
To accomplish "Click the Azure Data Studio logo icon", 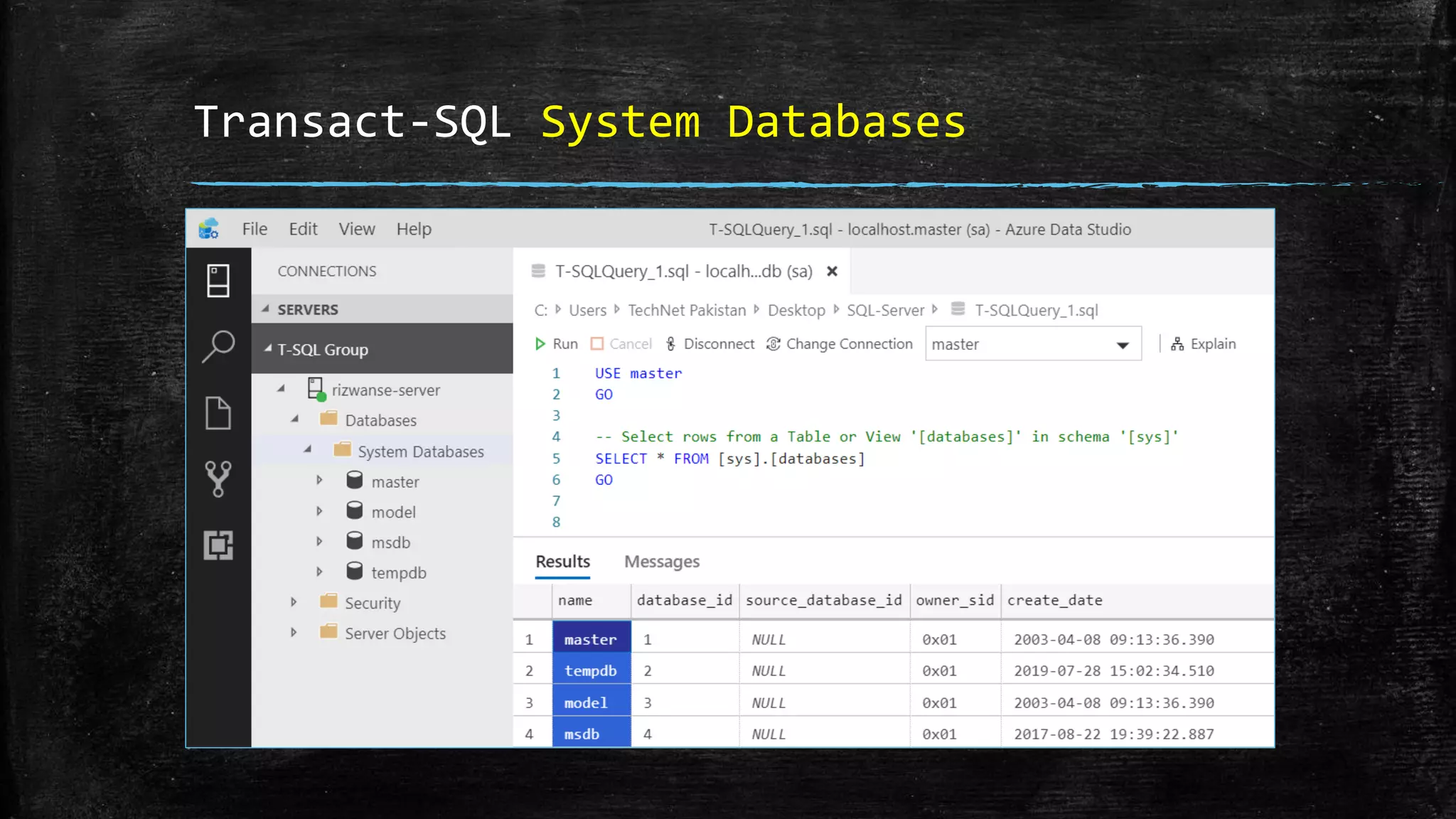I will (x=209, y=229).
